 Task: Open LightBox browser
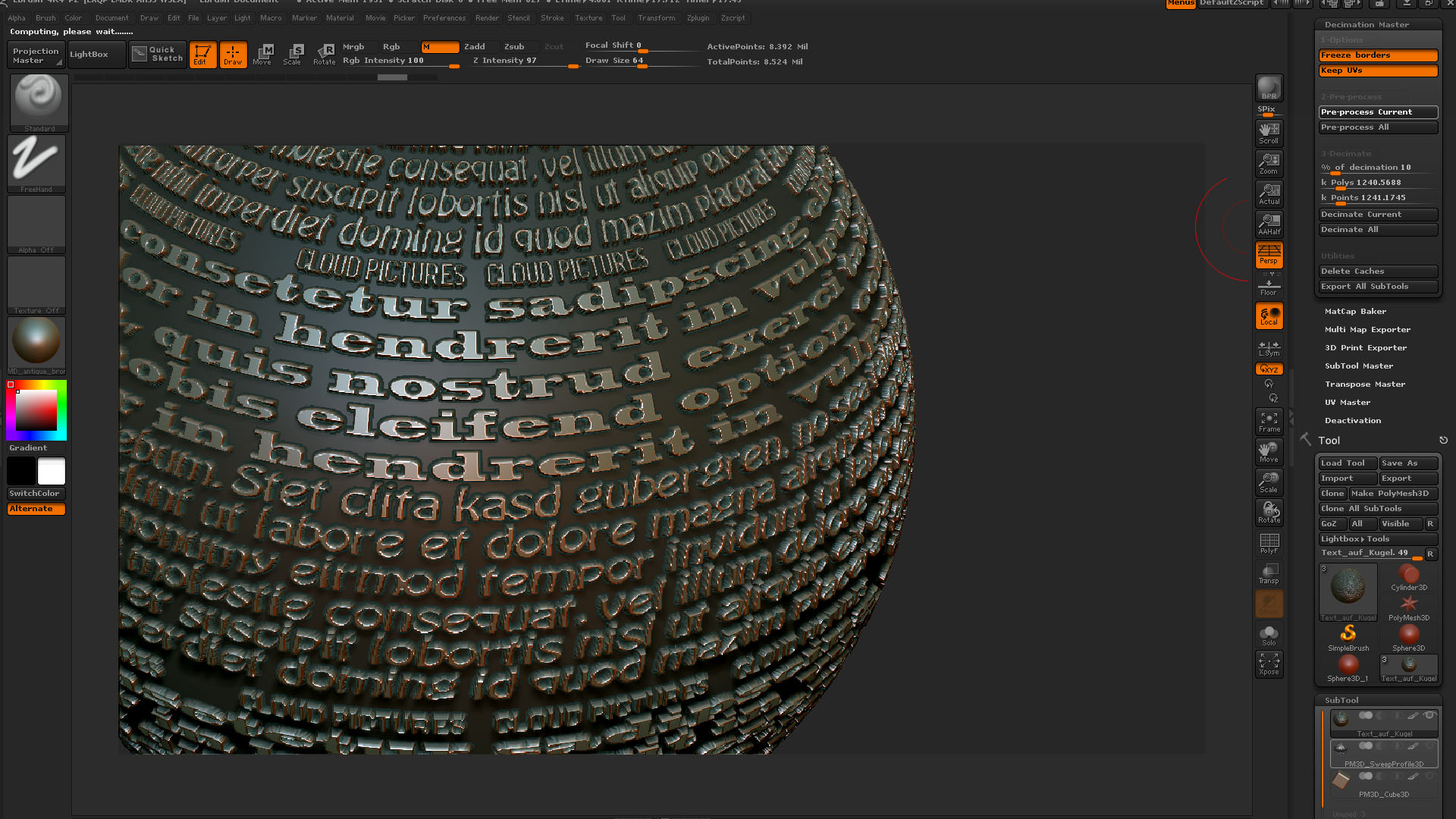click(x=96, y=55)
